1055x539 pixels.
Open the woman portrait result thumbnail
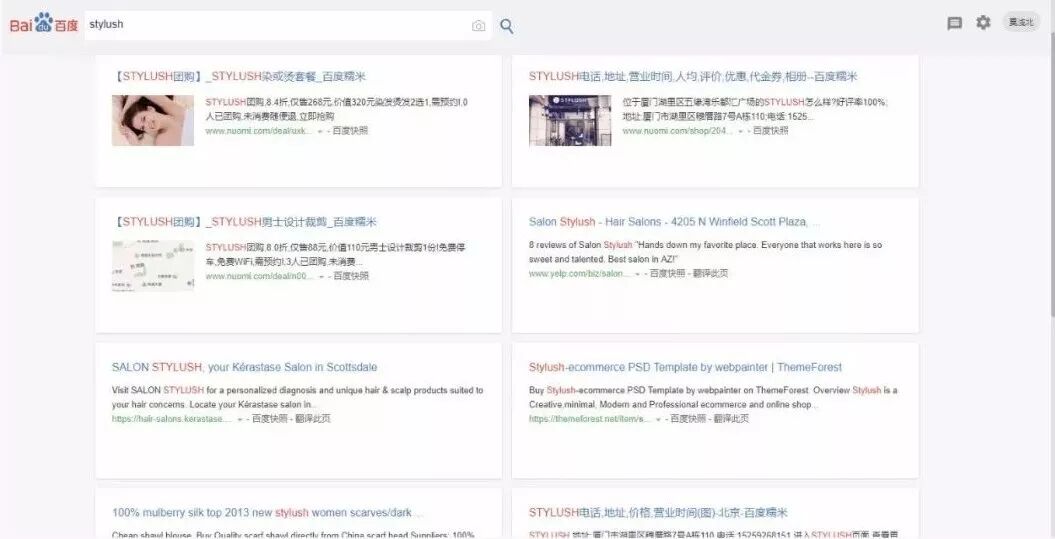pos(153,120)
